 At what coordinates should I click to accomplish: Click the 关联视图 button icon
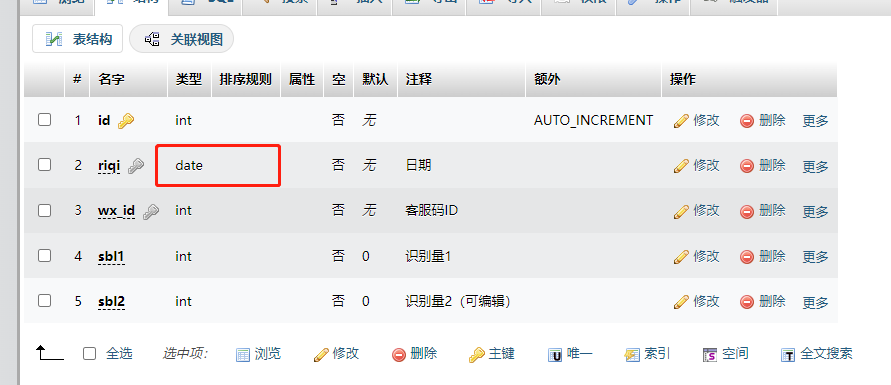(152, 39)
